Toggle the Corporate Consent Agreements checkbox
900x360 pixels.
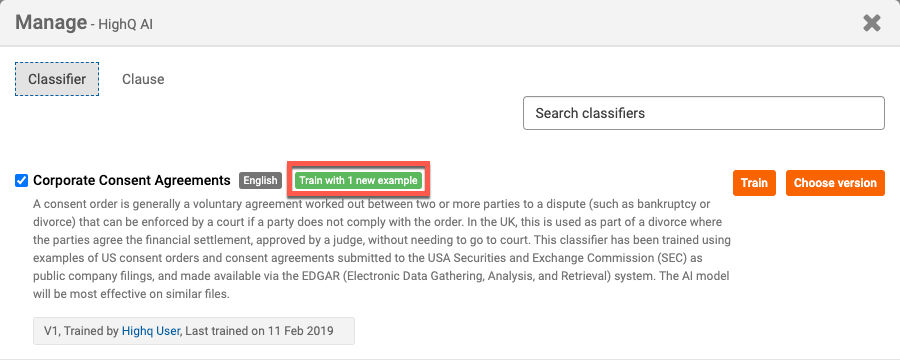[x=21, y=181]
